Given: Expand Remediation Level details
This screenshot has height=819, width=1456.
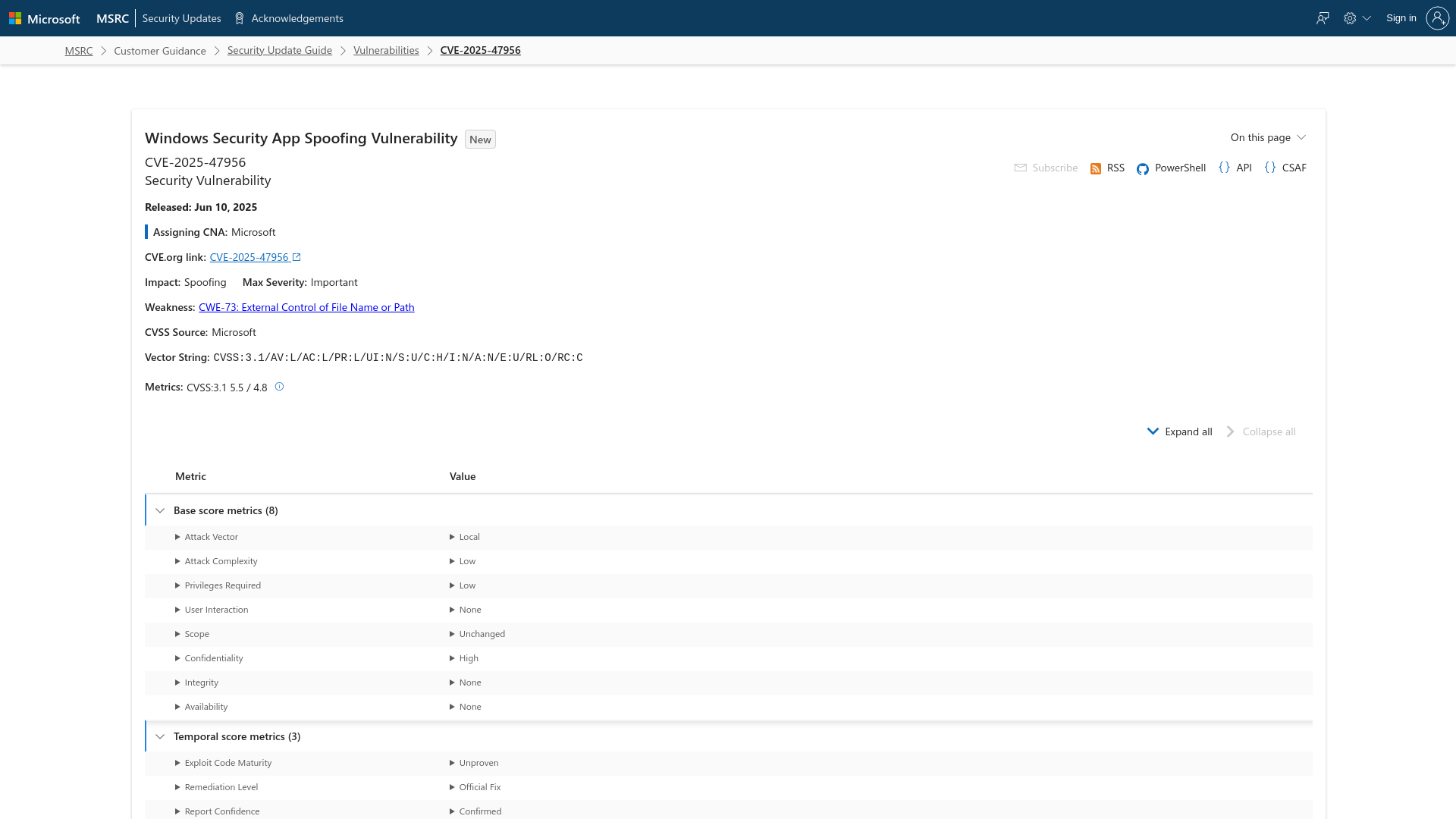Looking at the screenshot, I should (x=216, y=787).
